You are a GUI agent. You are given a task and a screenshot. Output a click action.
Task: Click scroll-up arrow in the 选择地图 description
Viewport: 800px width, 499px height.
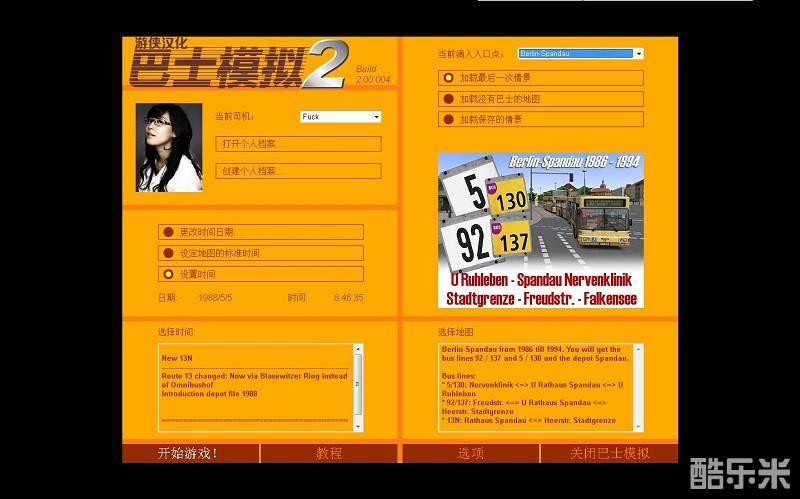pyautogui.click(x=638, y=350)
